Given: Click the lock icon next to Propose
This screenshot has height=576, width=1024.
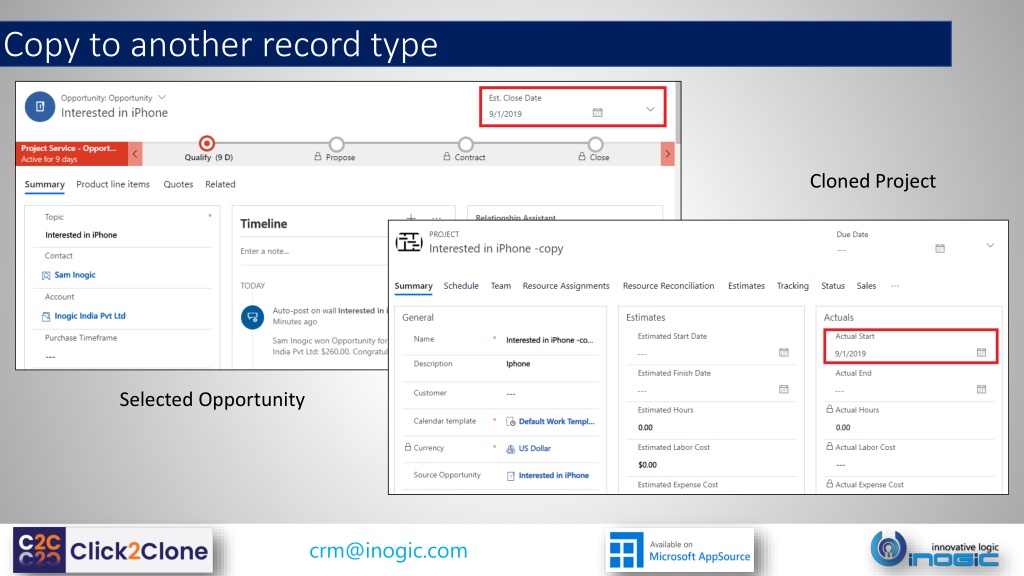Looking at the screenshot, I should click(x=318, y=157).
